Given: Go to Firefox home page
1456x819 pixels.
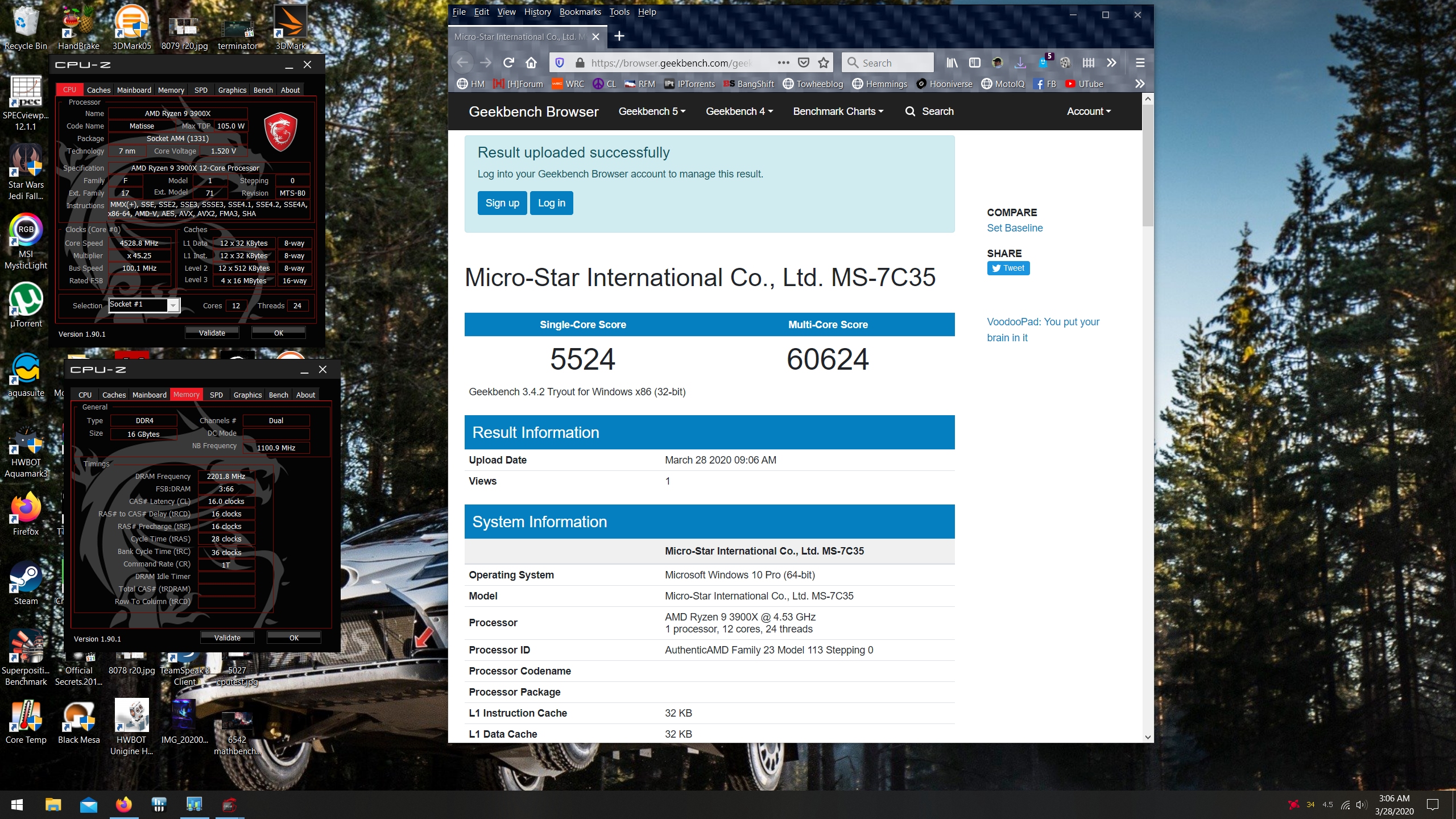Looking at the screenshot, I should tap(531, 63).
